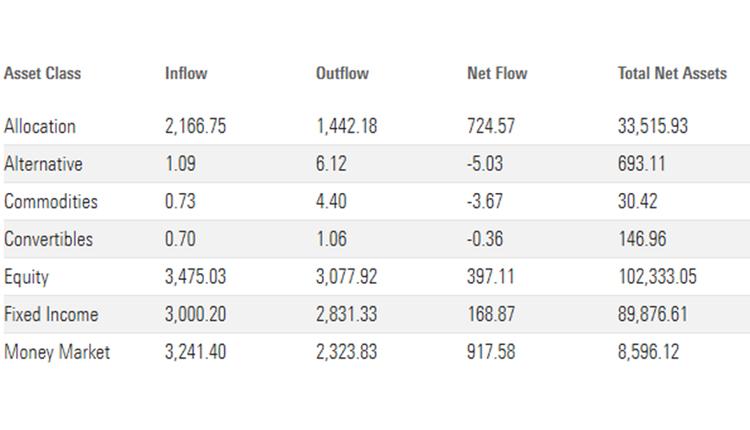
Task: Select the Allocation row label
Action: [x=40, y=126]
